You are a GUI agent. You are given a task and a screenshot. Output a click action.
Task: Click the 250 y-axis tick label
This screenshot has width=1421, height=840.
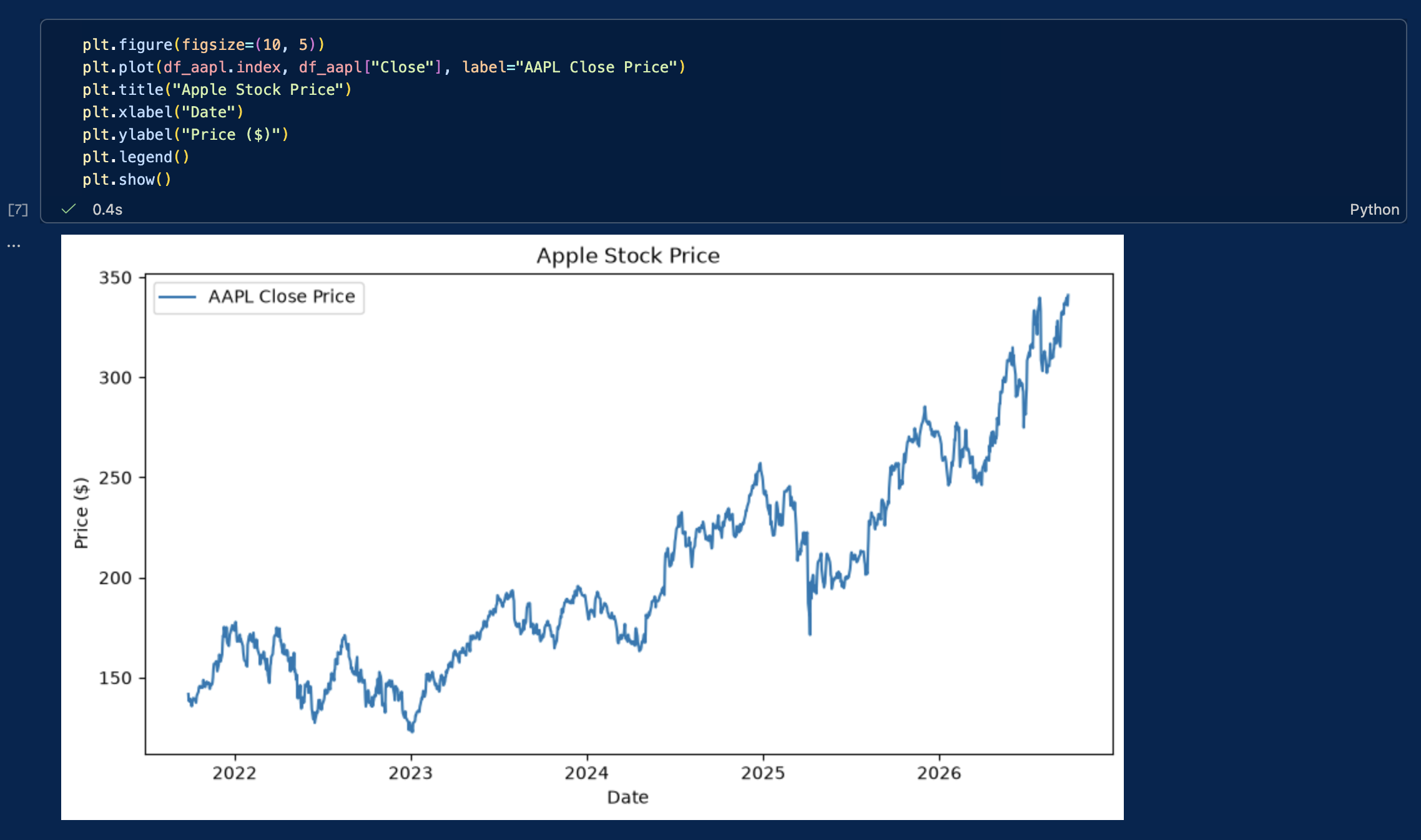point(116,478)
